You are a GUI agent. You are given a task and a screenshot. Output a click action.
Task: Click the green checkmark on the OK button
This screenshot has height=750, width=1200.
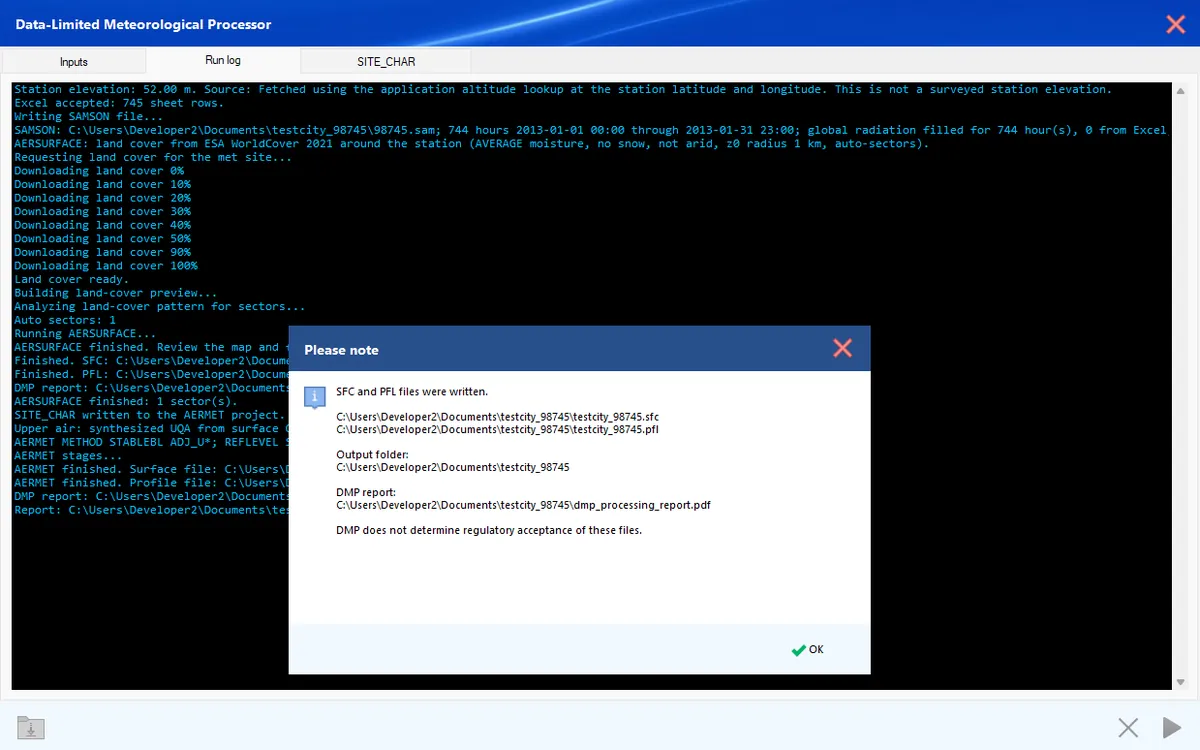[798, 650]
